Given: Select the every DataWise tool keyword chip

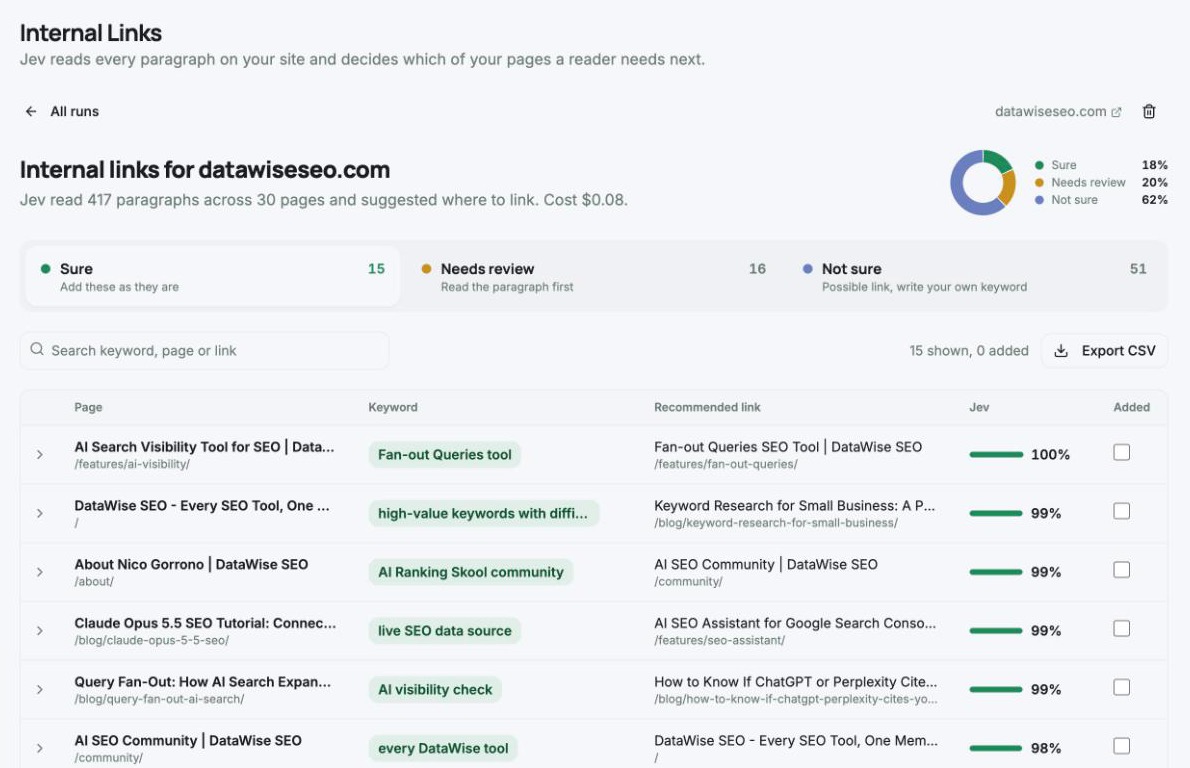Looking at the screenshot, I should tap(443, 748).
